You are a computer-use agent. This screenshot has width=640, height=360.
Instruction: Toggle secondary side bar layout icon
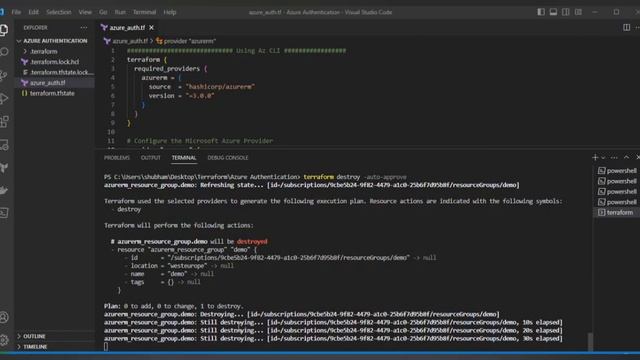(x=566, y=12)
